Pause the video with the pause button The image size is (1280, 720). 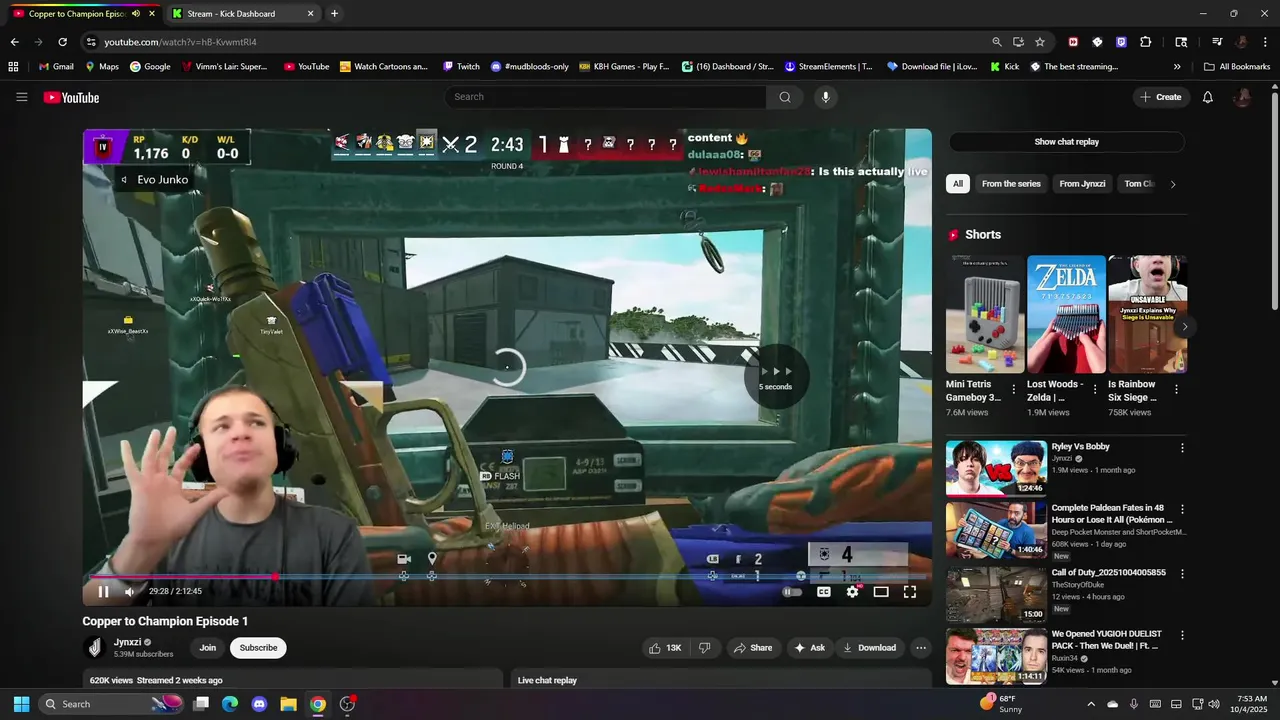tap(103, 592)
